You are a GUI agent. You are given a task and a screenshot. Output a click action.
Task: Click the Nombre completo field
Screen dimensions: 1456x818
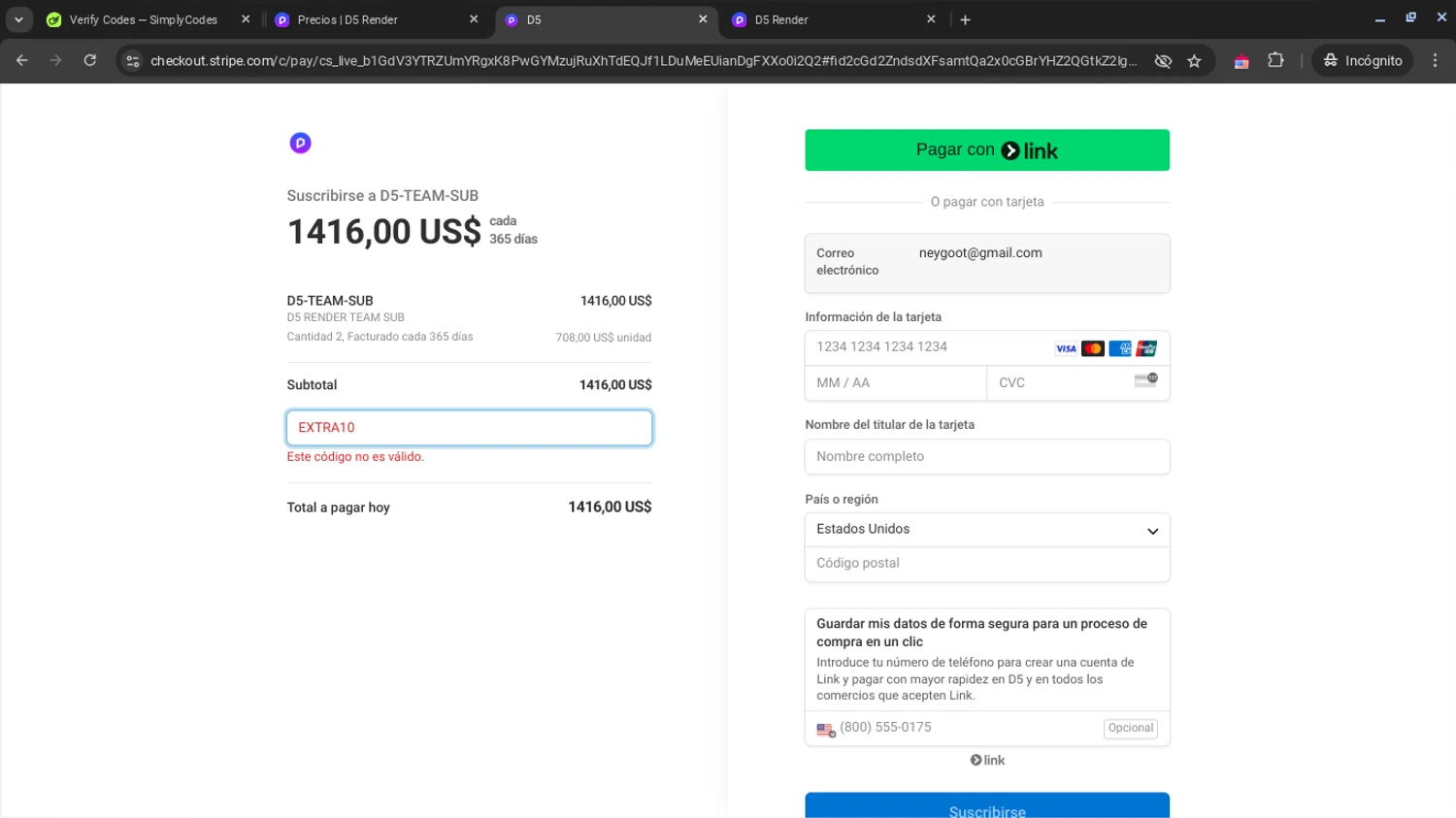tap(987, 457)
